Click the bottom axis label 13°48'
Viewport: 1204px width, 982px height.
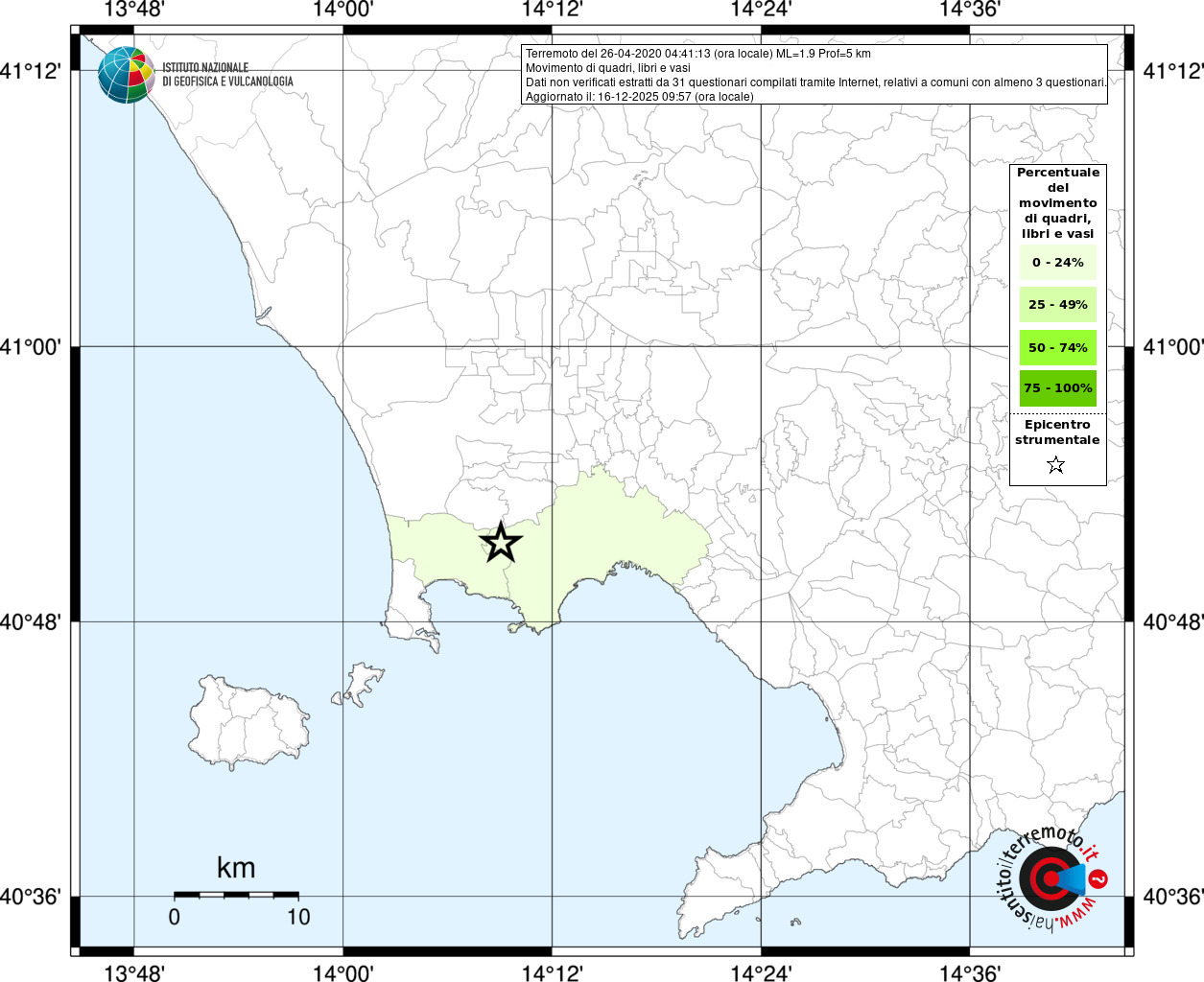point(133,973)
